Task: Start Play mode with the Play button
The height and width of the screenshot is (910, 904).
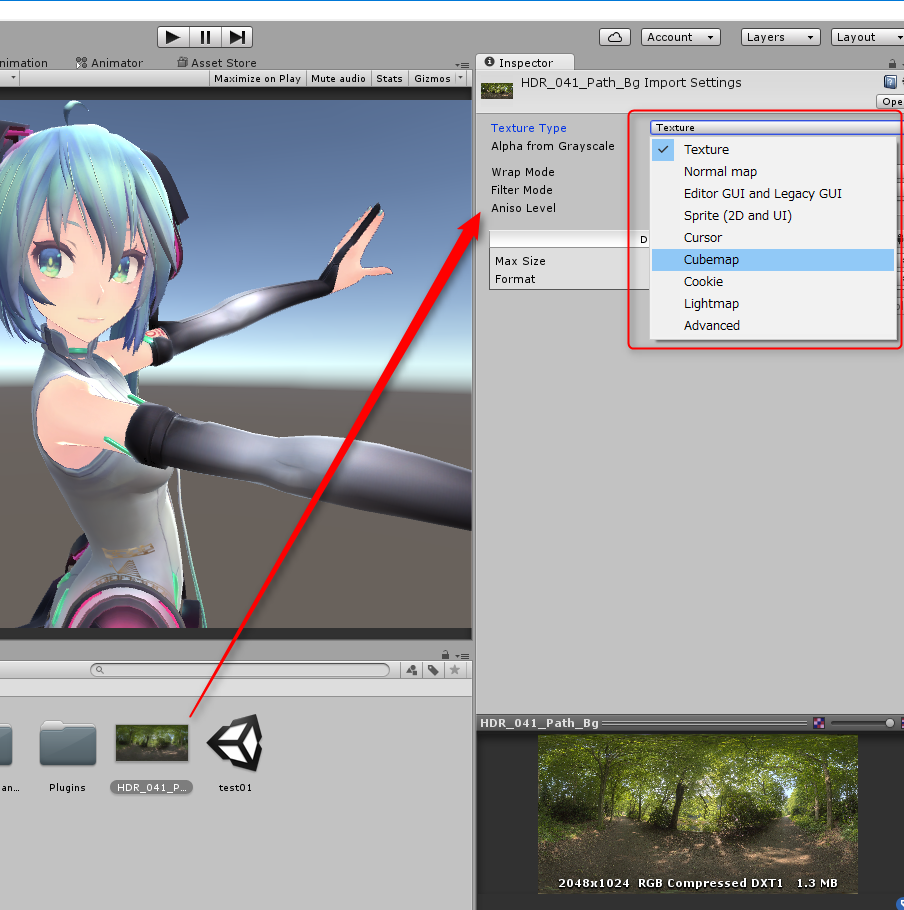Action: pos(173,37)
